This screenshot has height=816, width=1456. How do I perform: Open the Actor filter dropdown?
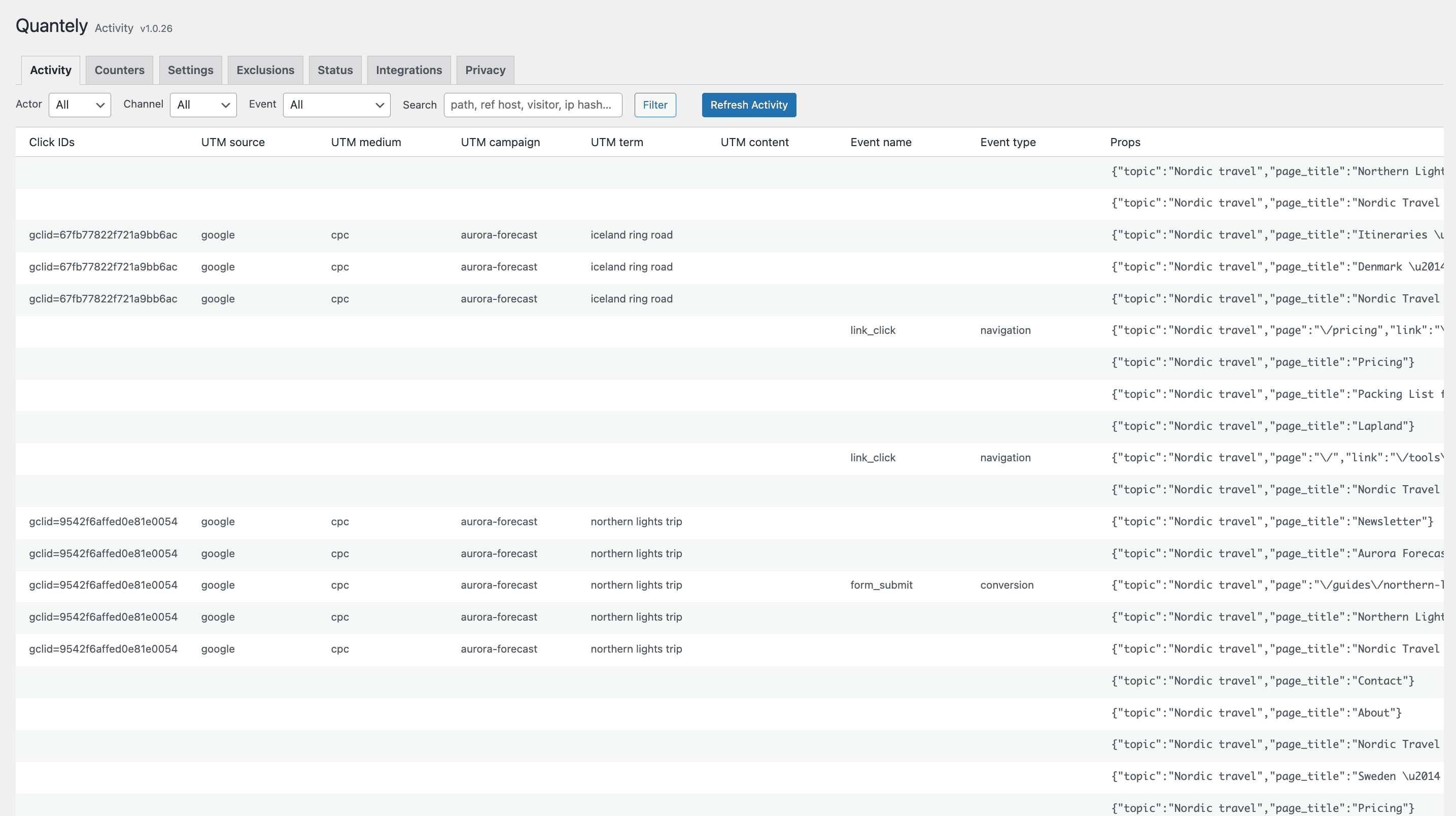tap(80, 105)
